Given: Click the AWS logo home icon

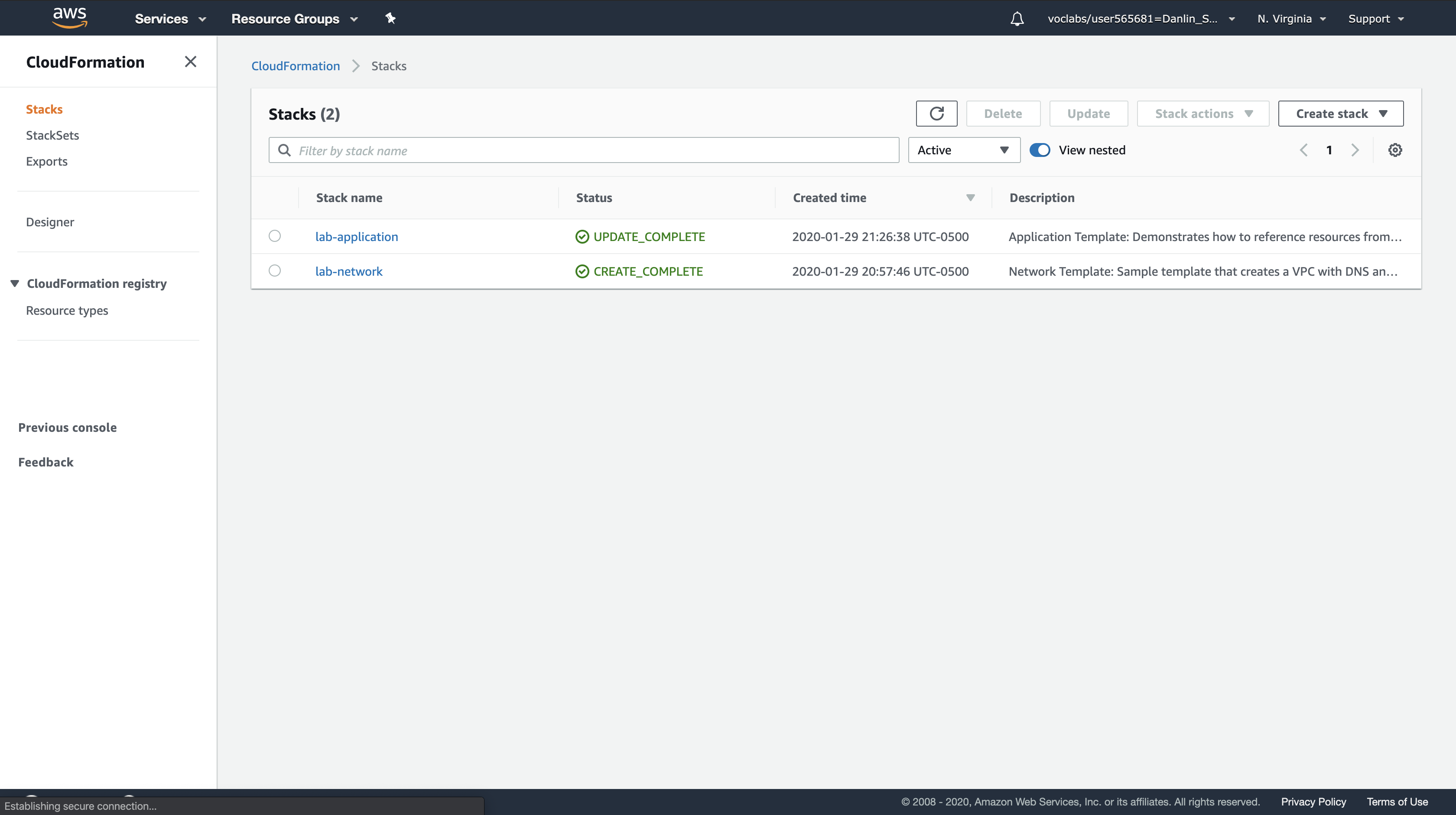Looking at the screenshot, I should click(x=69, y=17).
